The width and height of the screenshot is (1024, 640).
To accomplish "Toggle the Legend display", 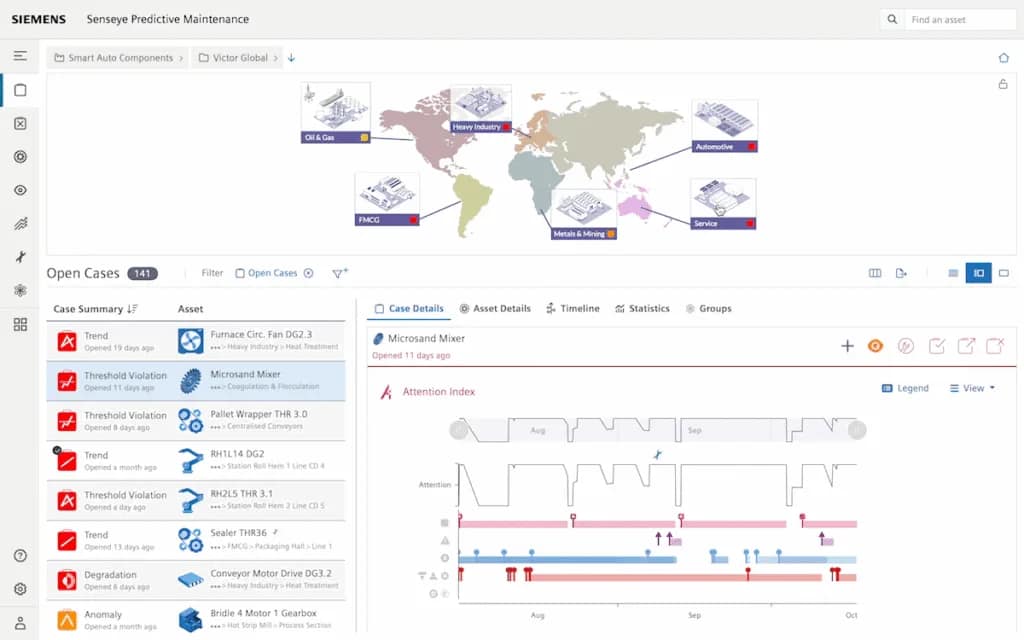I will 905,388.
